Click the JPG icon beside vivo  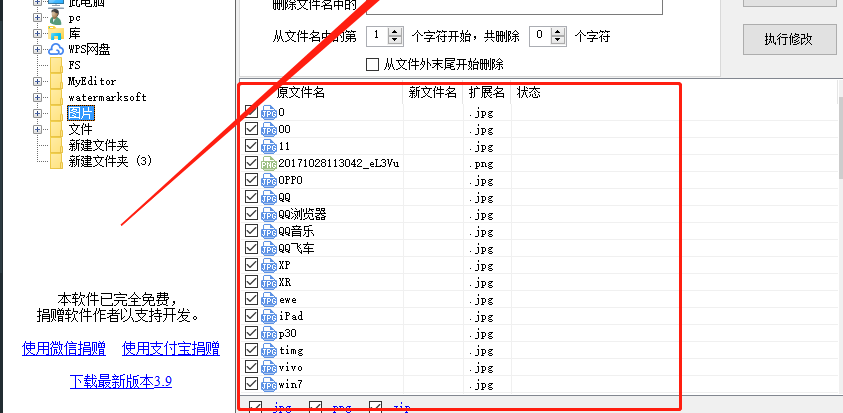point(269,368)
